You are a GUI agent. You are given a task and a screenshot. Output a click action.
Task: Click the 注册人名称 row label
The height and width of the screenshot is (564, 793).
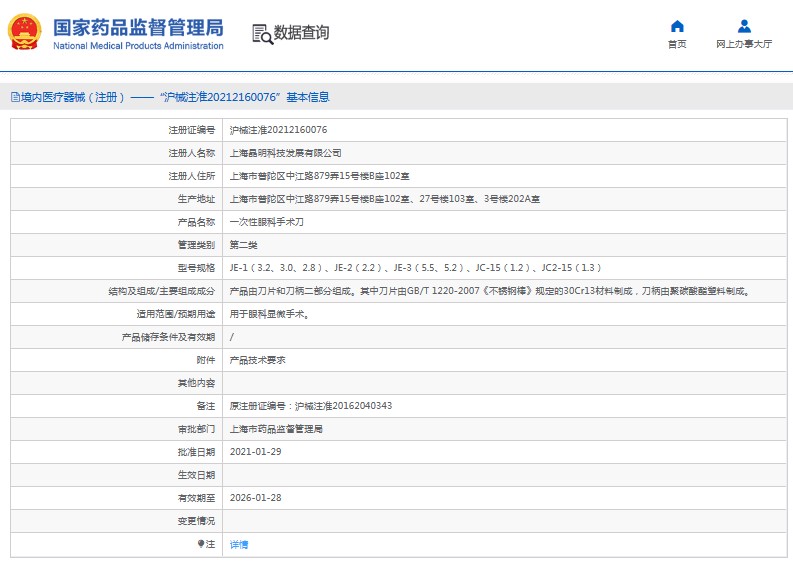(192, 153)
